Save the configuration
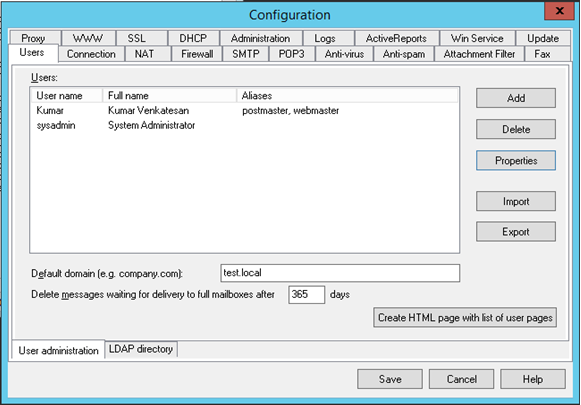581x405 pixels. pos(390,379)
